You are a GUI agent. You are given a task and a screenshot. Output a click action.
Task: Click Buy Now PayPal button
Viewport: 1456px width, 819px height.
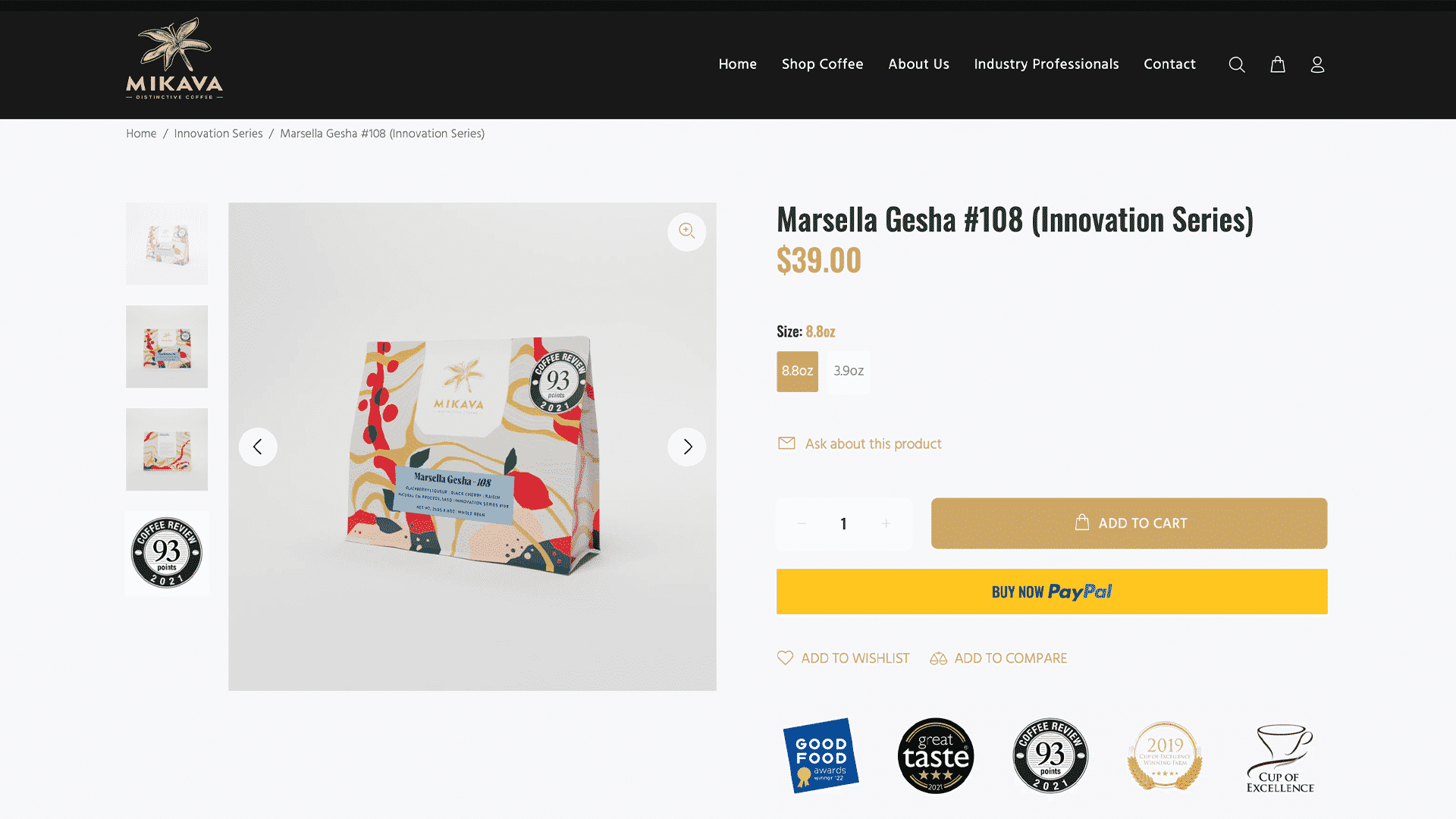tap(1052, 591)
